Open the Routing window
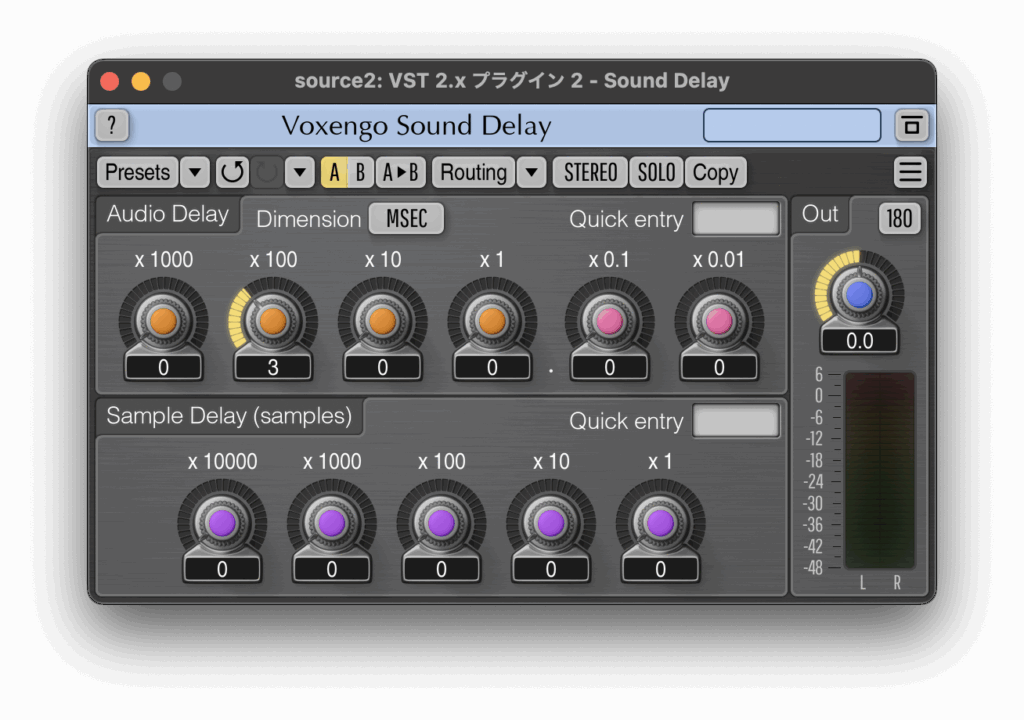The width and height of the screenshot is (1024, 720). coord(473,172)
